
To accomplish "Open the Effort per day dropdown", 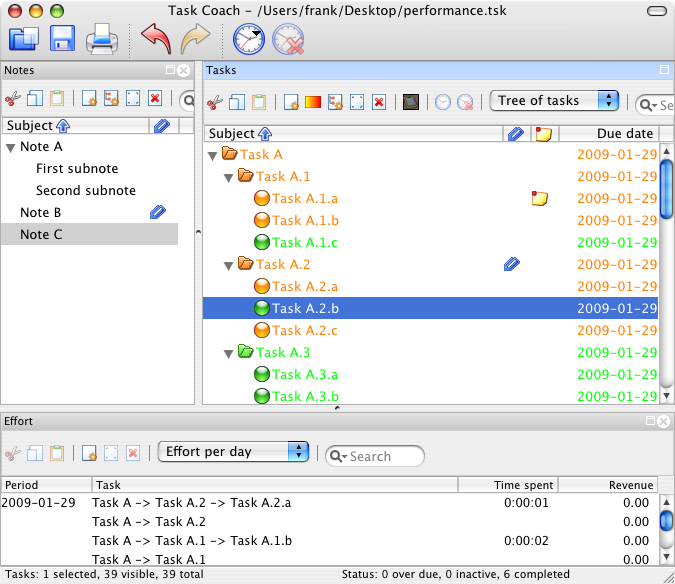I will 233,451.
